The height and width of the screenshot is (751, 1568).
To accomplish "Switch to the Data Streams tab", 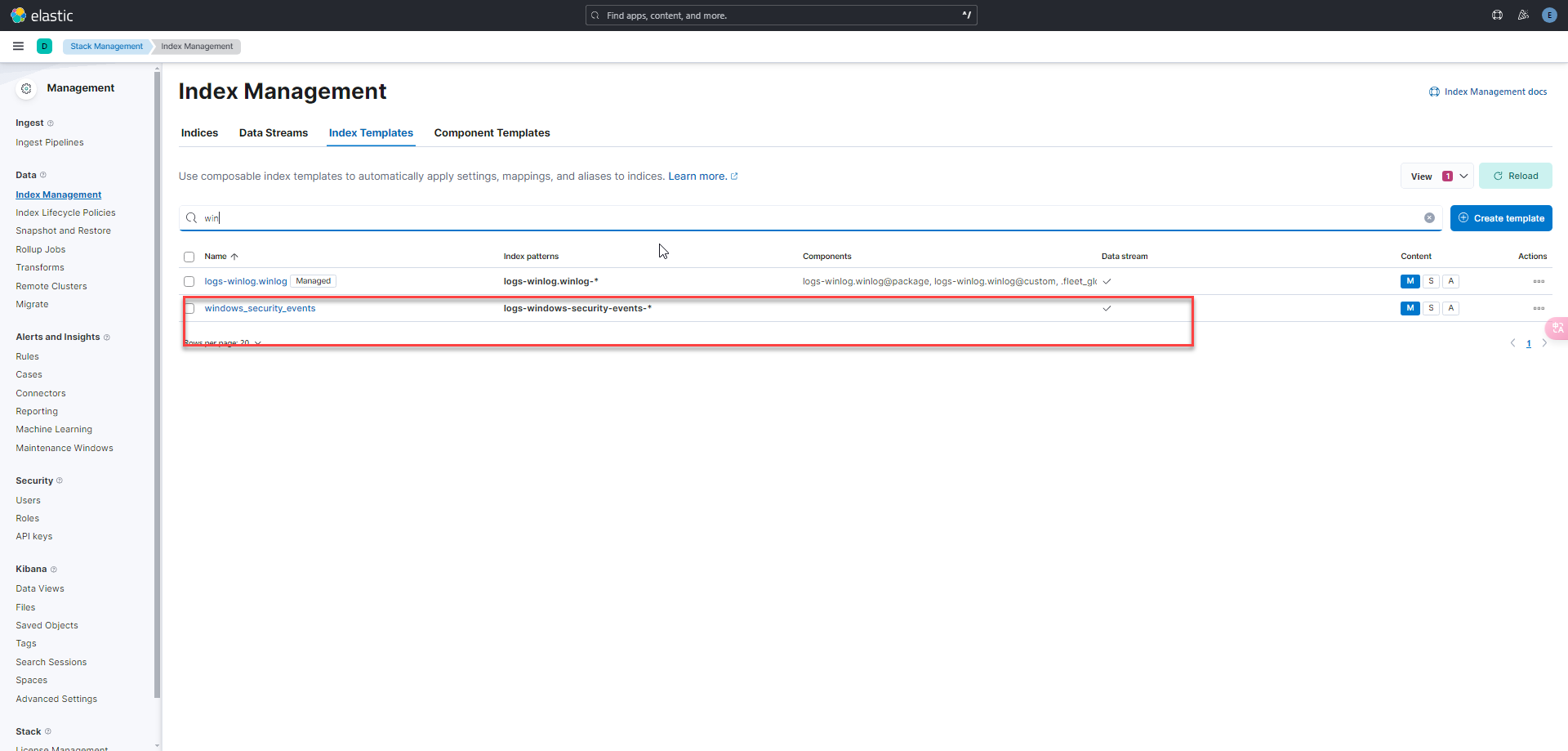I will 274,133.
